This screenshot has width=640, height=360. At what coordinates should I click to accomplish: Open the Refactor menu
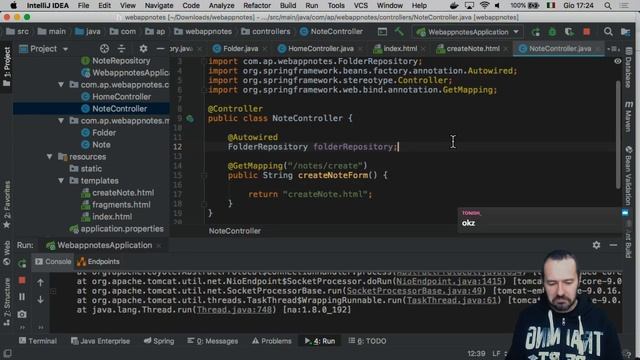(257, 5)
